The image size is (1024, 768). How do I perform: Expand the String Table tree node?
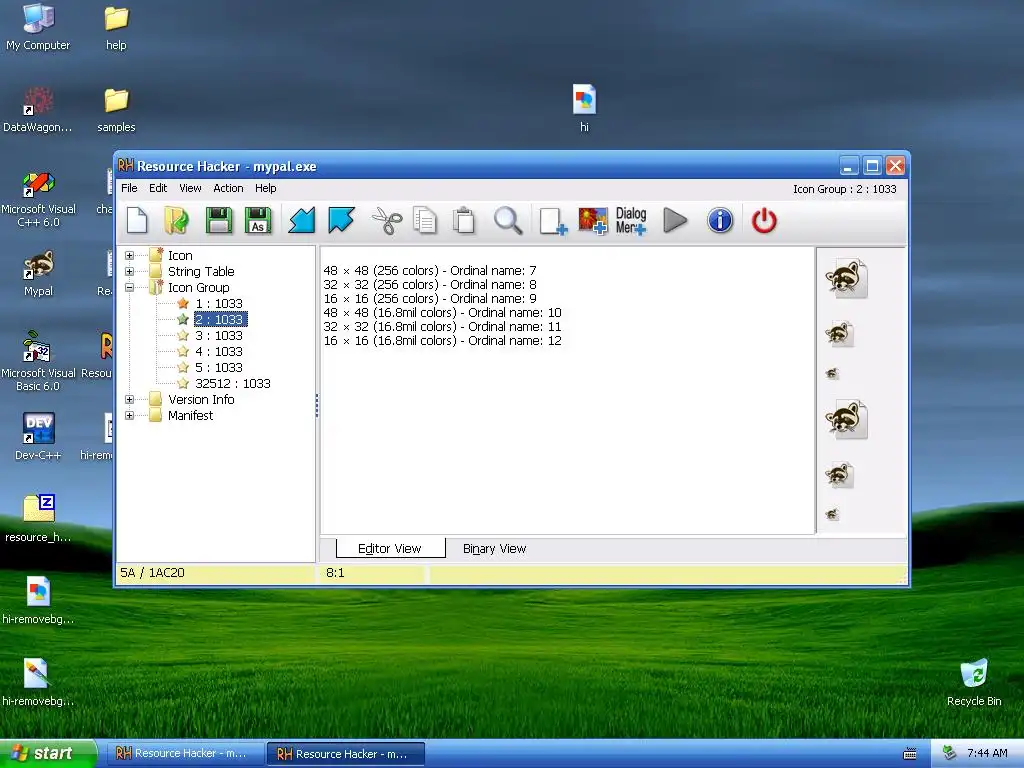coord(129,271)
